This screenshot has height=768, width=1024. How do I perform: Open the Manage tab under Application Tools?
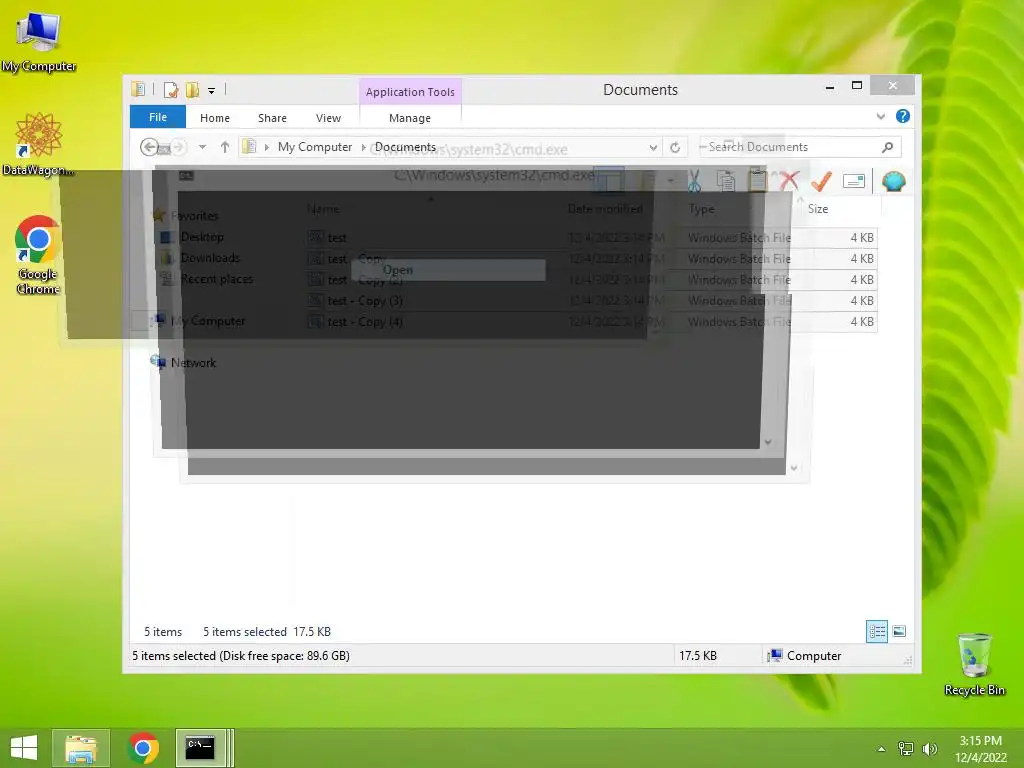pos(409,118)
